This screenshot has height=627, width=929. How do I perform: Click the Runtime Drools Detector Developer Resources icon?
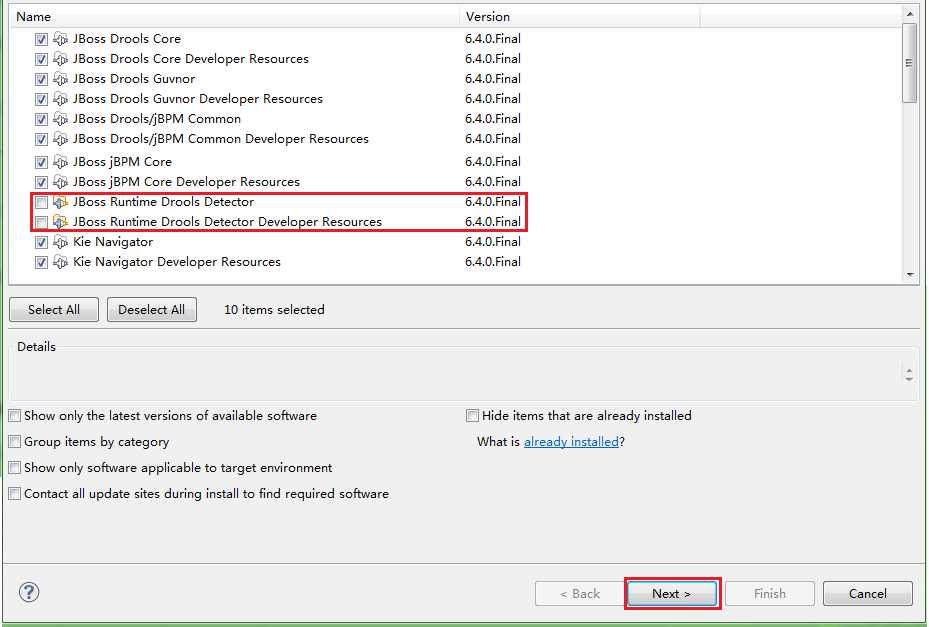click(60, 222)
